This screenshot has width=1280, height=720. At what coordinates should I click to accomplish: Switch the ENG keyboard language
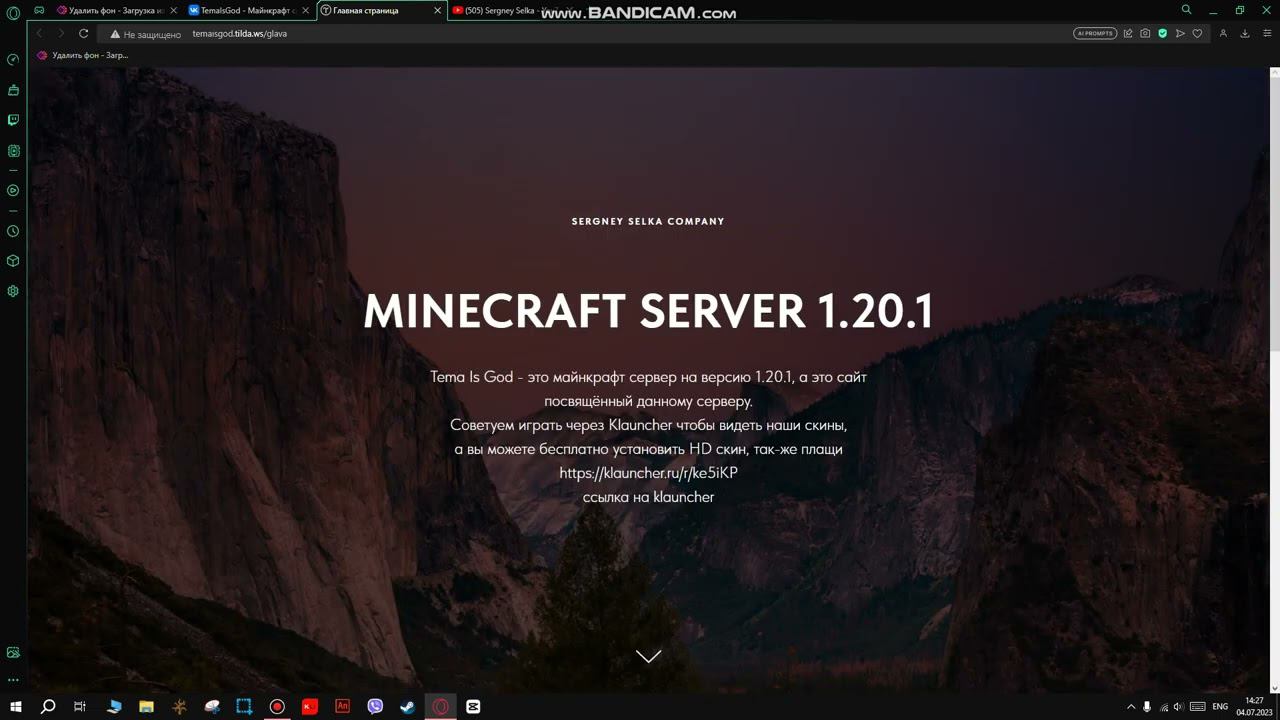click(1220, 707)
